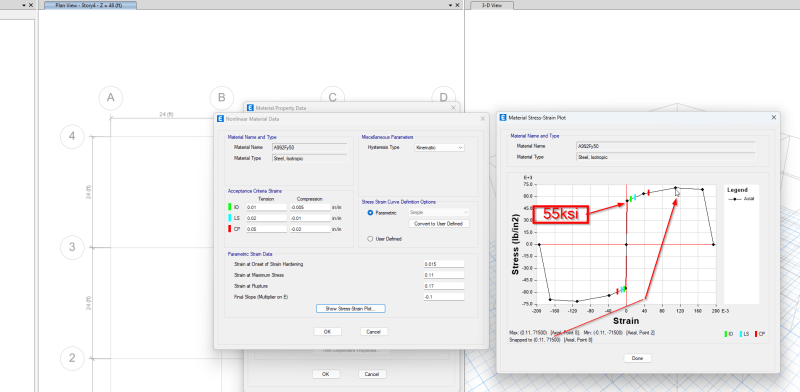800x392 pixels.
Task: Open the left pane dropdown arrow
Action: [x=24, y=5]
